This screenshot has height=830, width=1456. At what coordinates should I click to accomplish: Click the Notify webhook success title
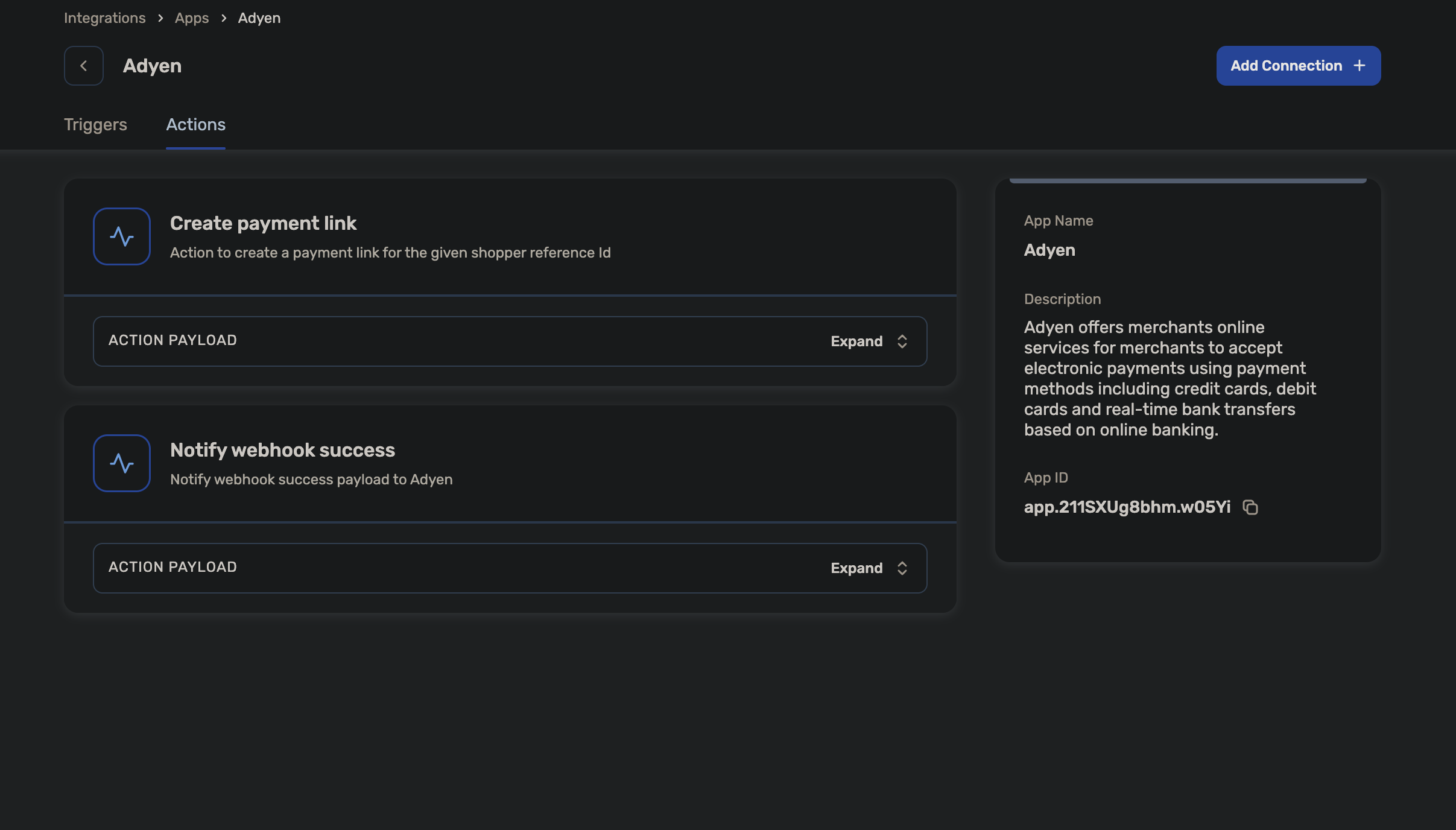coord(282,450)
